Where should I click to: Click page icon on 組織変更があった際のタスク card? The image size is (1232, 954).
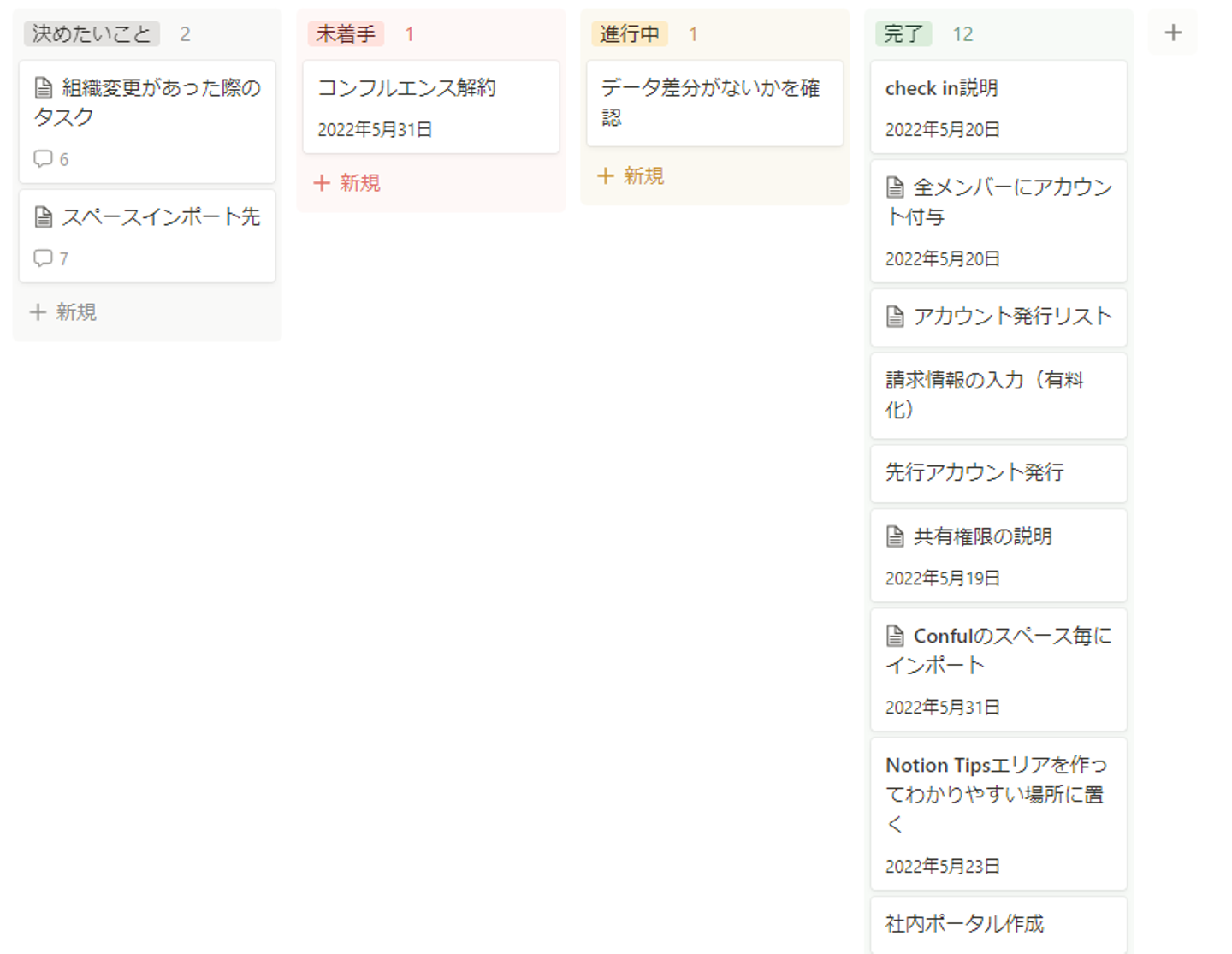click(44, 87)
